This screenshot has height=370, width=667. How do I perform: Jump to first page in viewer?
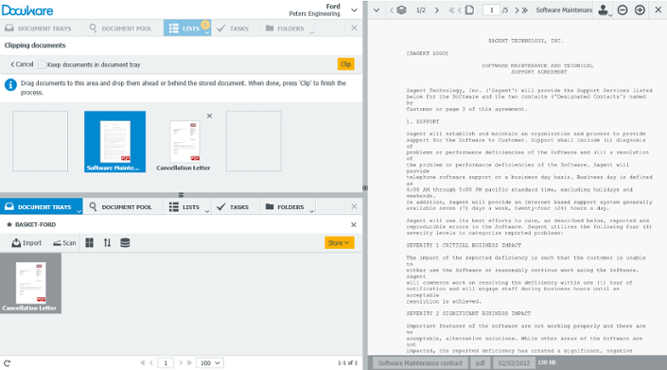pyautogui.click(x=451, y=10)
